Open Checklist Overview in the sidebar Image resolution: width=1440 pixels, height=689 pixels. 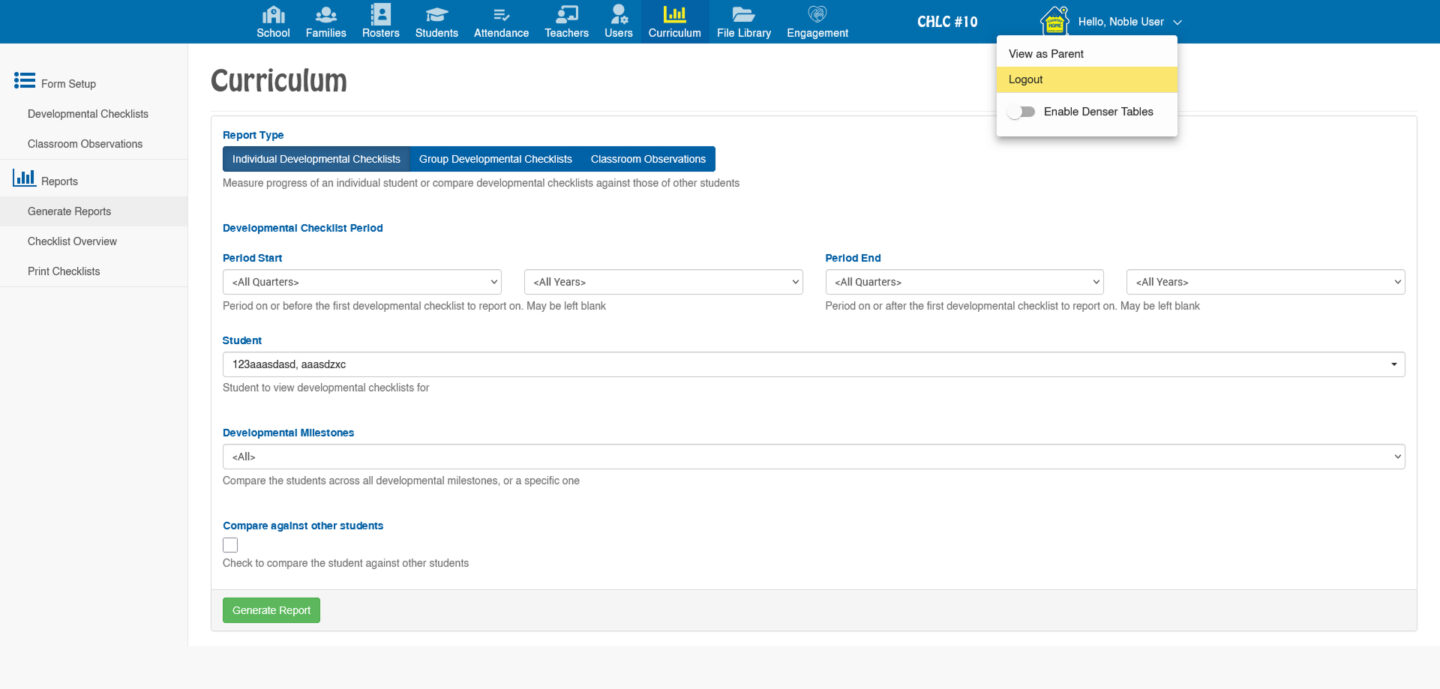[72, 241]
